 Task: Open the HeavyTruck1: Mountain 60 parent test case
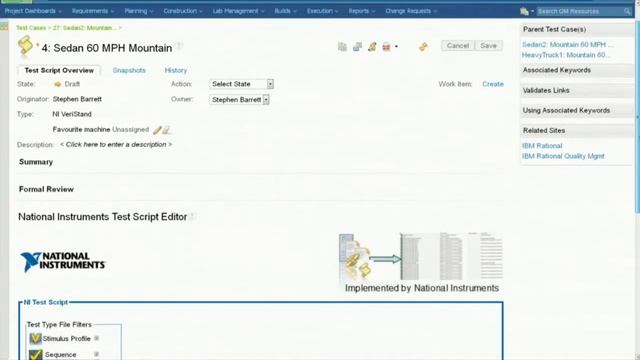pyautogui.click(x=566, y=55)
